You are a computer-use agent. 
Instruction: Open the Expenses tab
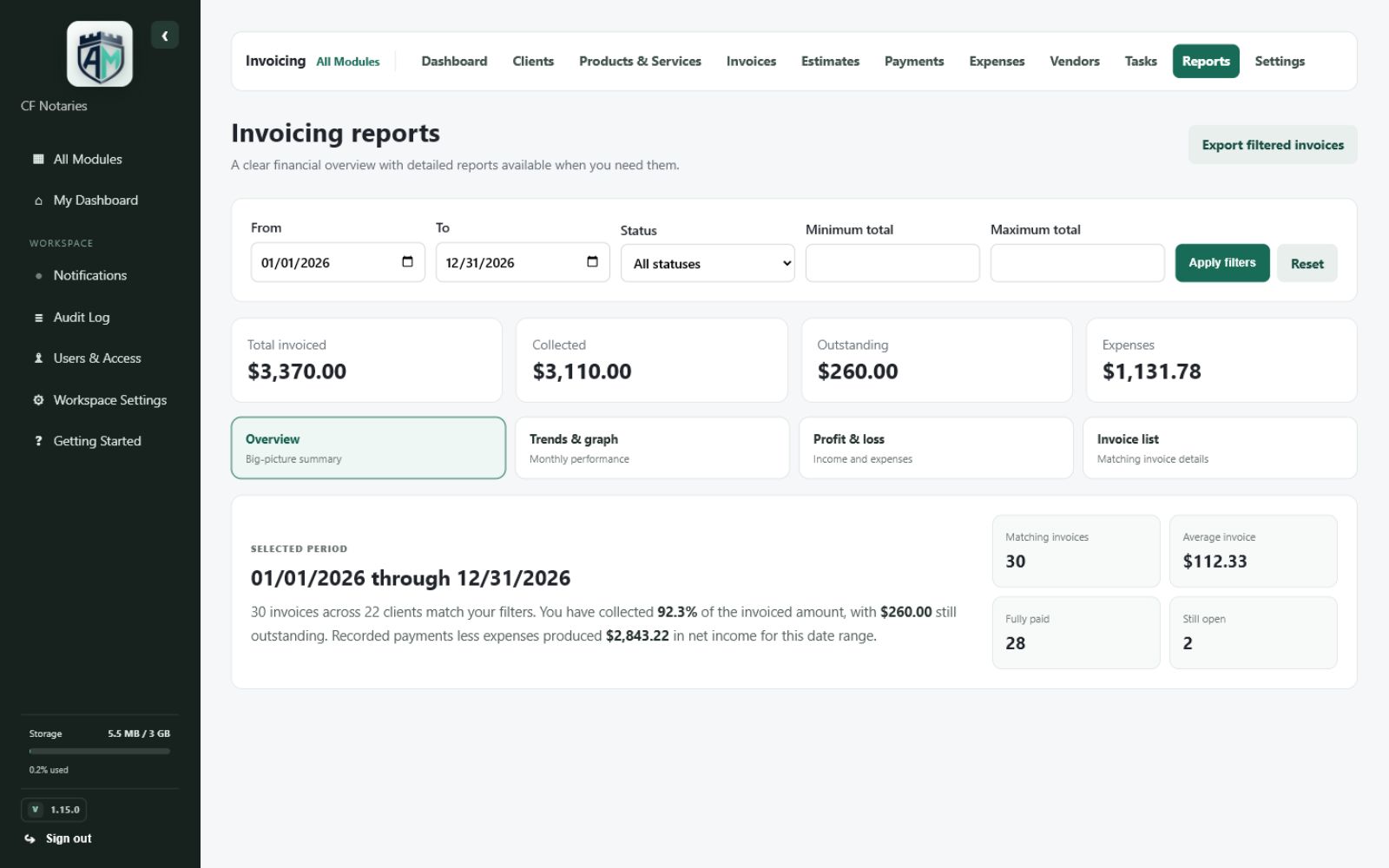pos(997,62)
